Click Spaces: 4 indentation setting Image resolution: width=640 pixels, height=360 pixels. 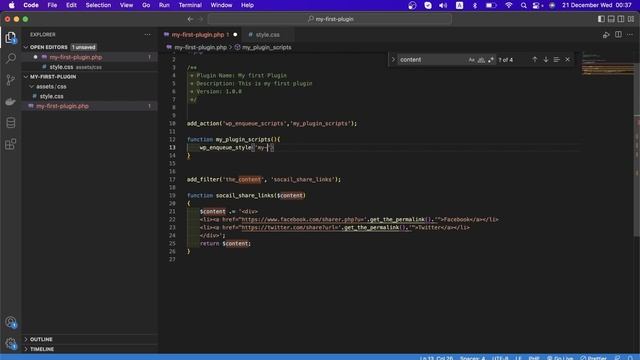[472, 358]
